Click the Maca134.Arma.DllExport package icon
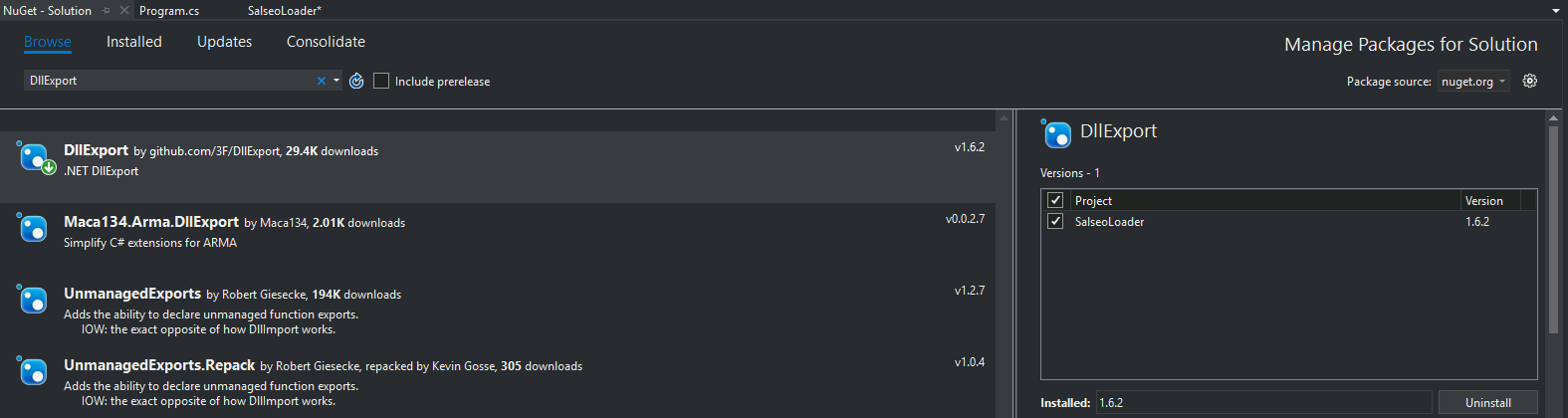The image size is (1568, 418). click(x=33, y=228)
